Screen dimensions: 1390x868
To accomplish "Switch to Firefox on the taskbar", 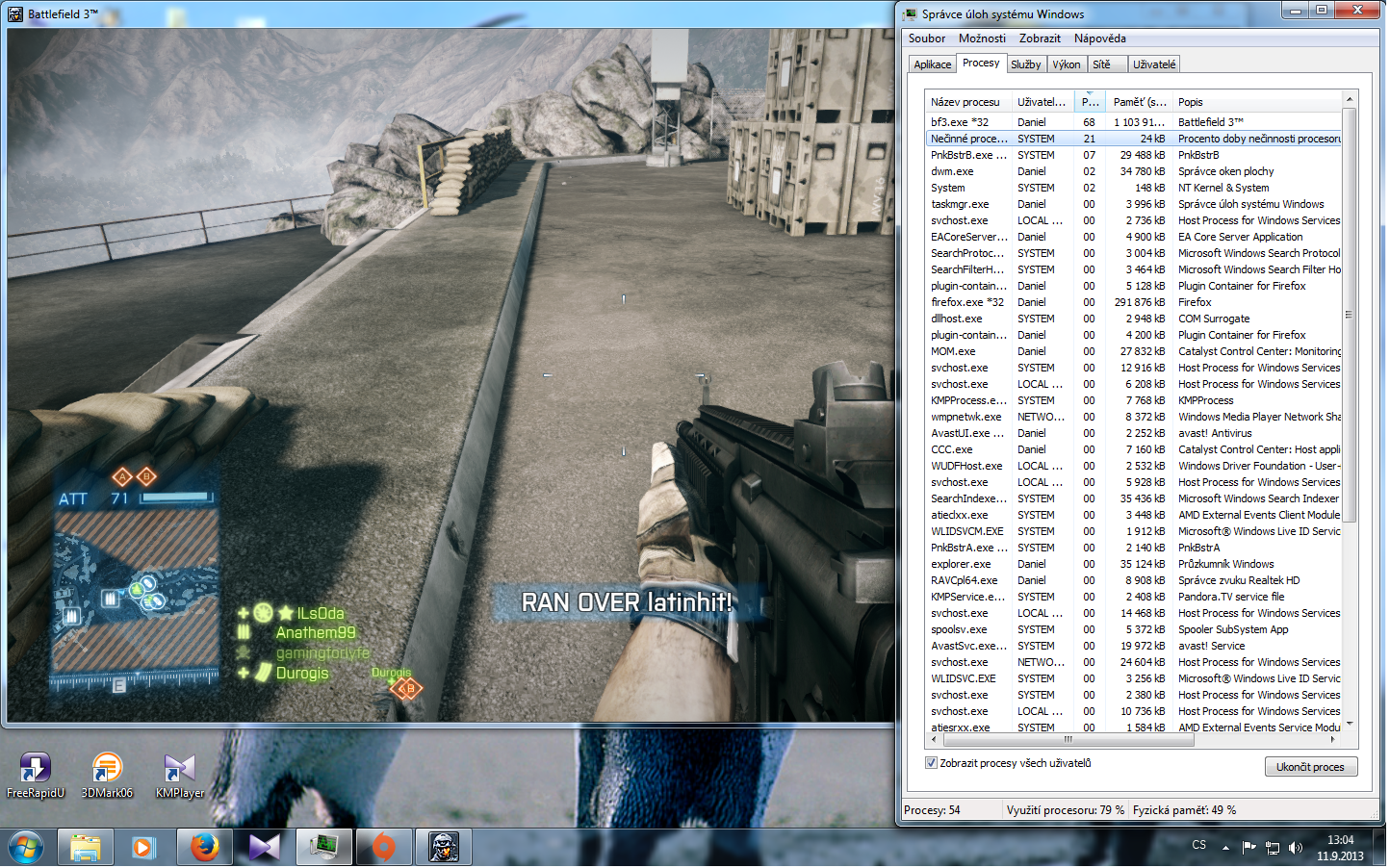I will point(204,848).
